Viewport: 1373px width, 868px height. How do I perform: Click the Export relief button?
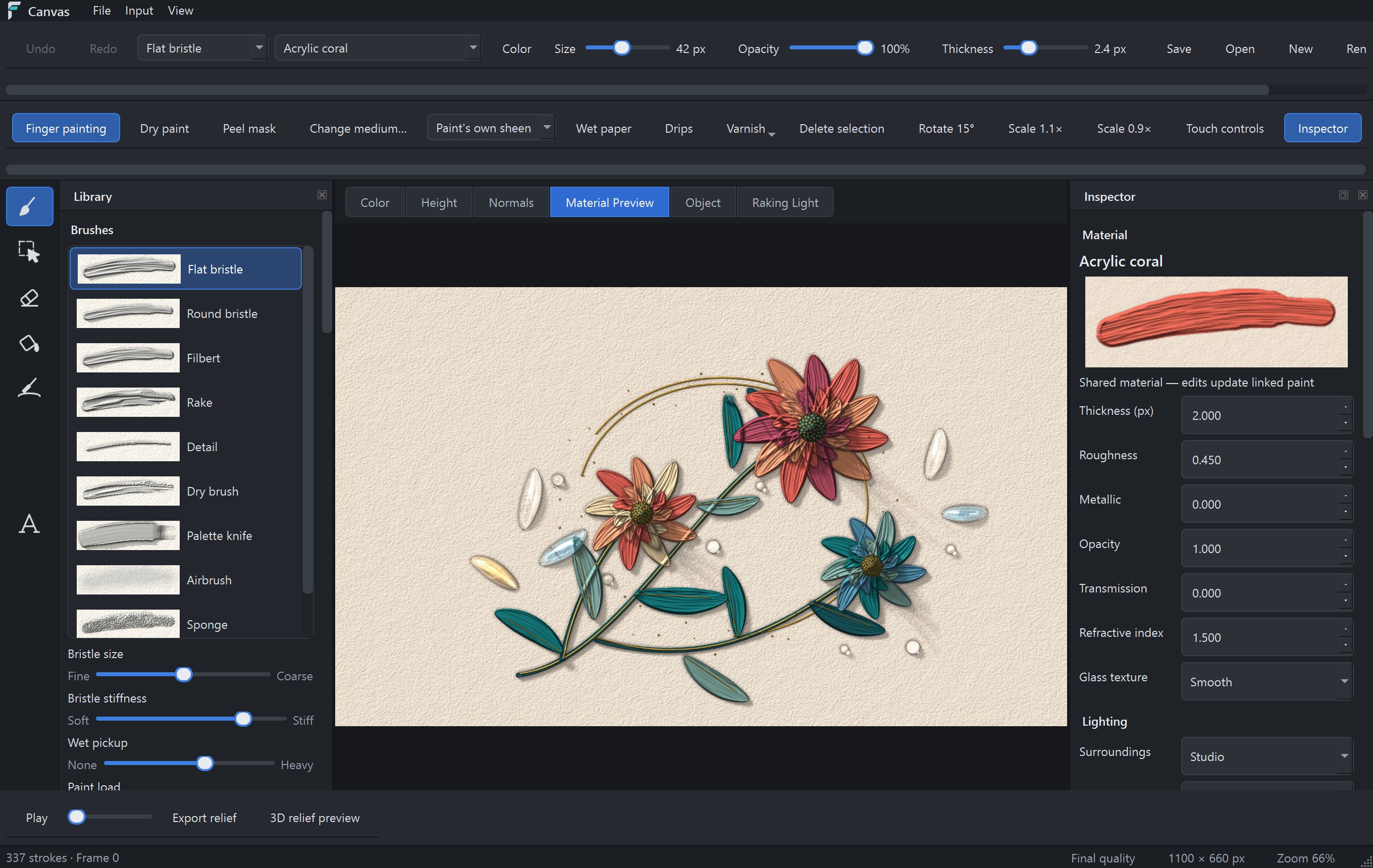(204, 817)
